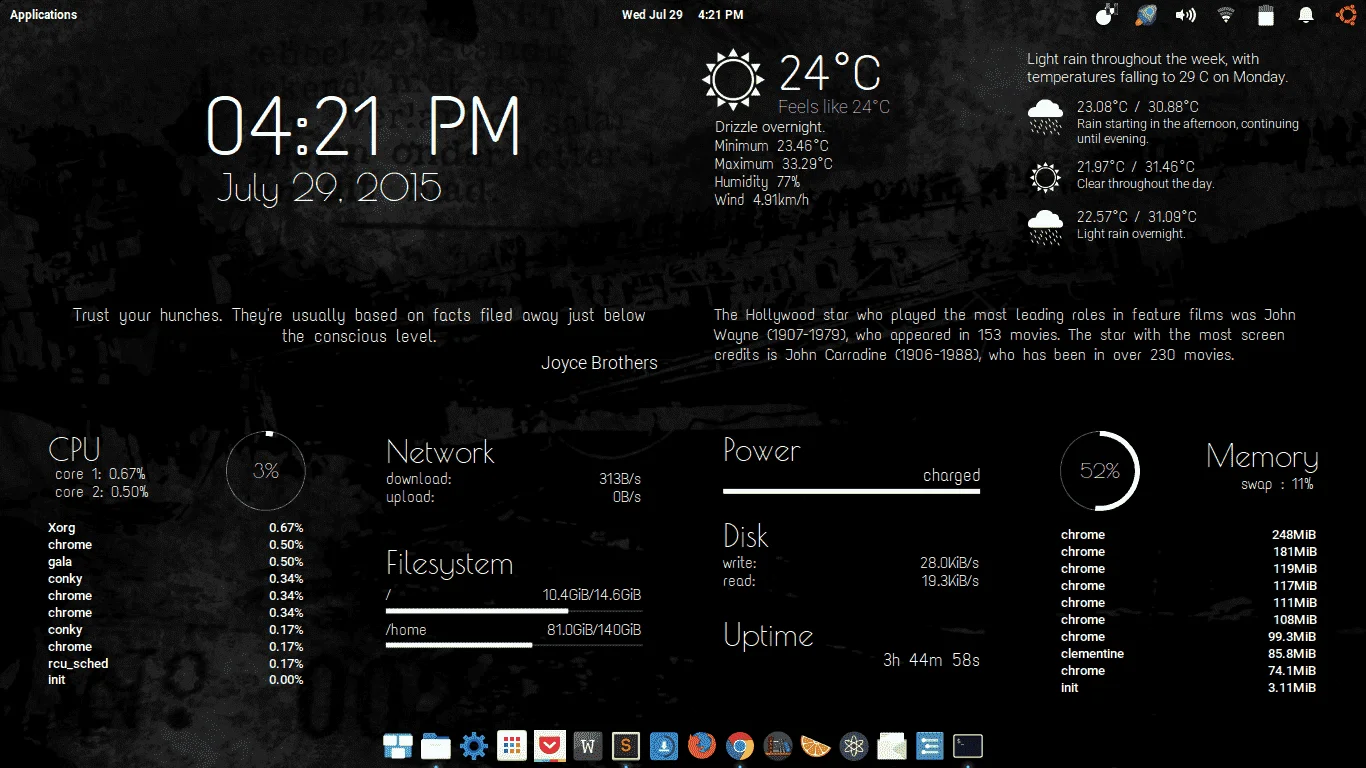Click the 24°C current temperature

(830, 73)
